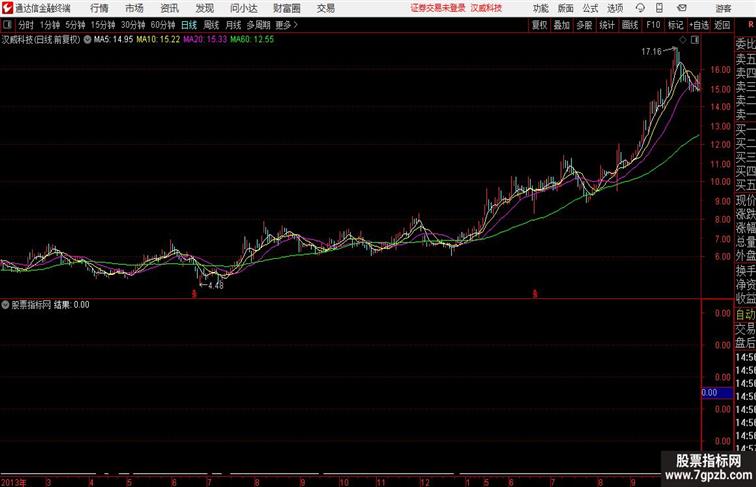
Task: Open the 交易 menu
Action: coord(325,8)
